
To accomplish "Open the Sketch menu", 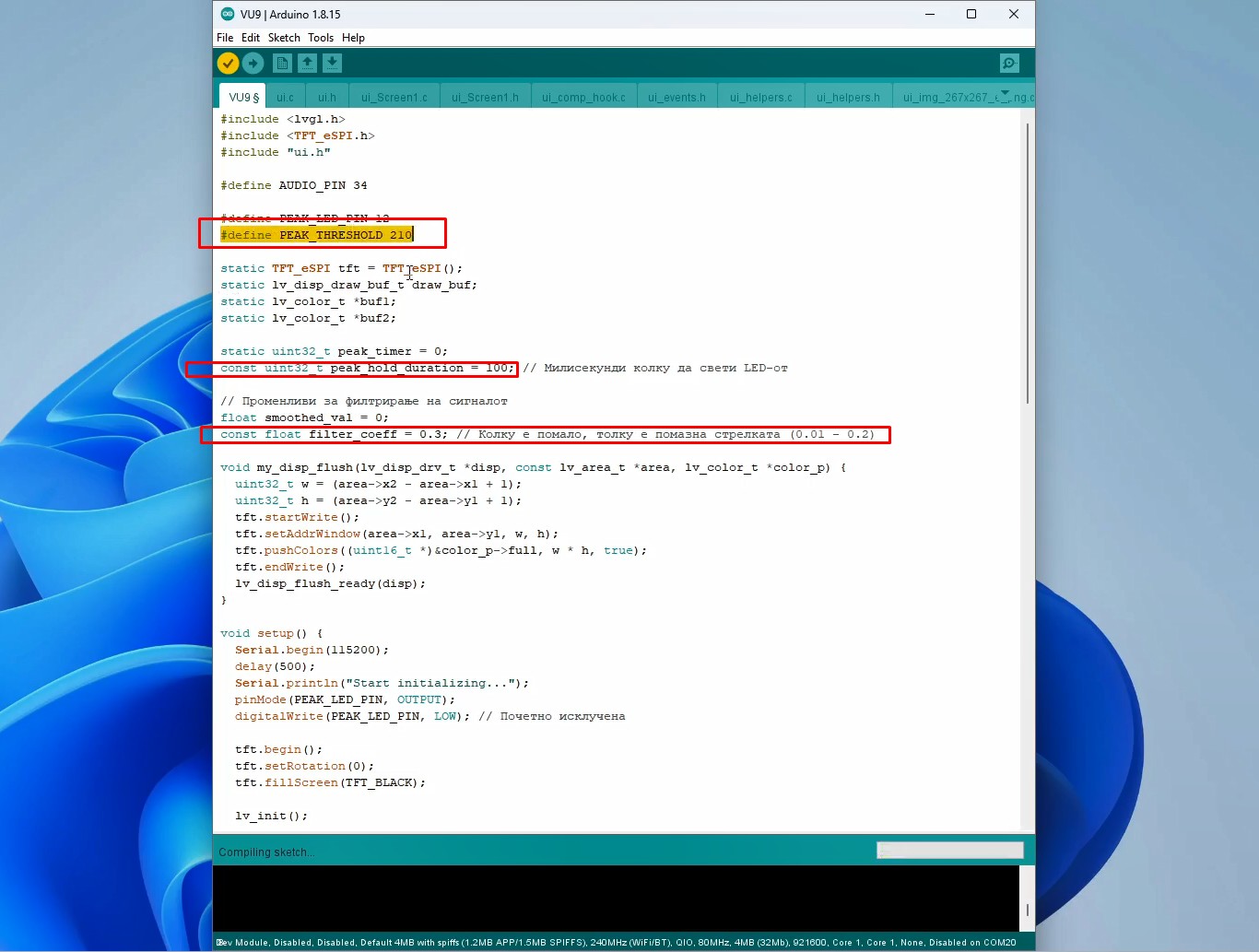I will (x=284, y=38).
